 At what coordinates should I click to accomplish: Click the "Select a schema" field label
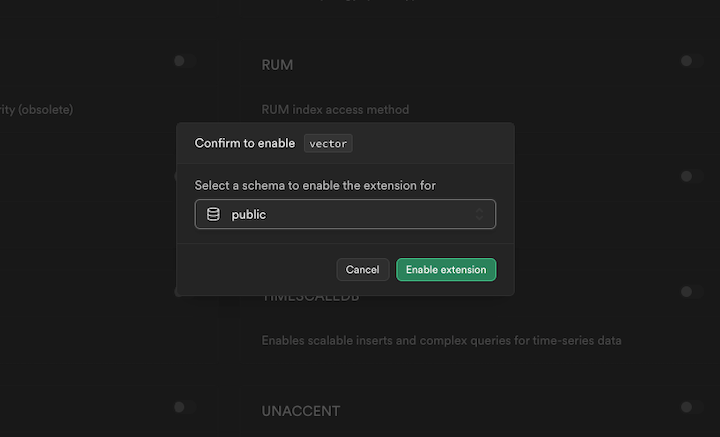(x=315, y=185)
